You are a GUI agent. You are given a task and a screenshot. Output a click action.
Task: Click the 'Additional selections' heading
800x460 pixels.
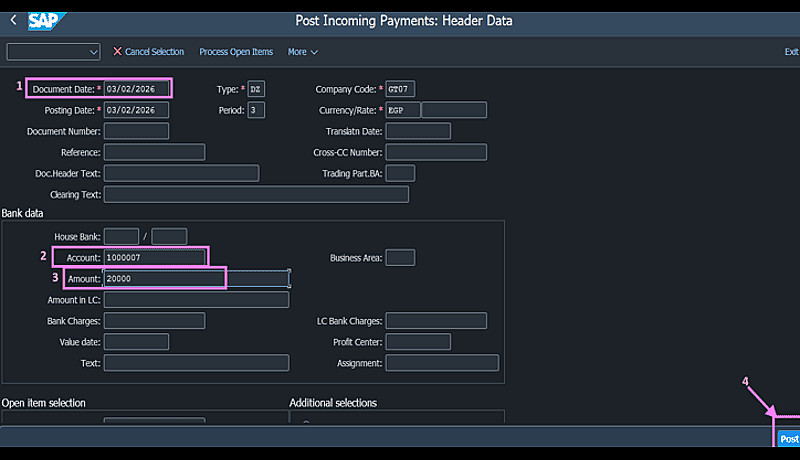[333, 403]
